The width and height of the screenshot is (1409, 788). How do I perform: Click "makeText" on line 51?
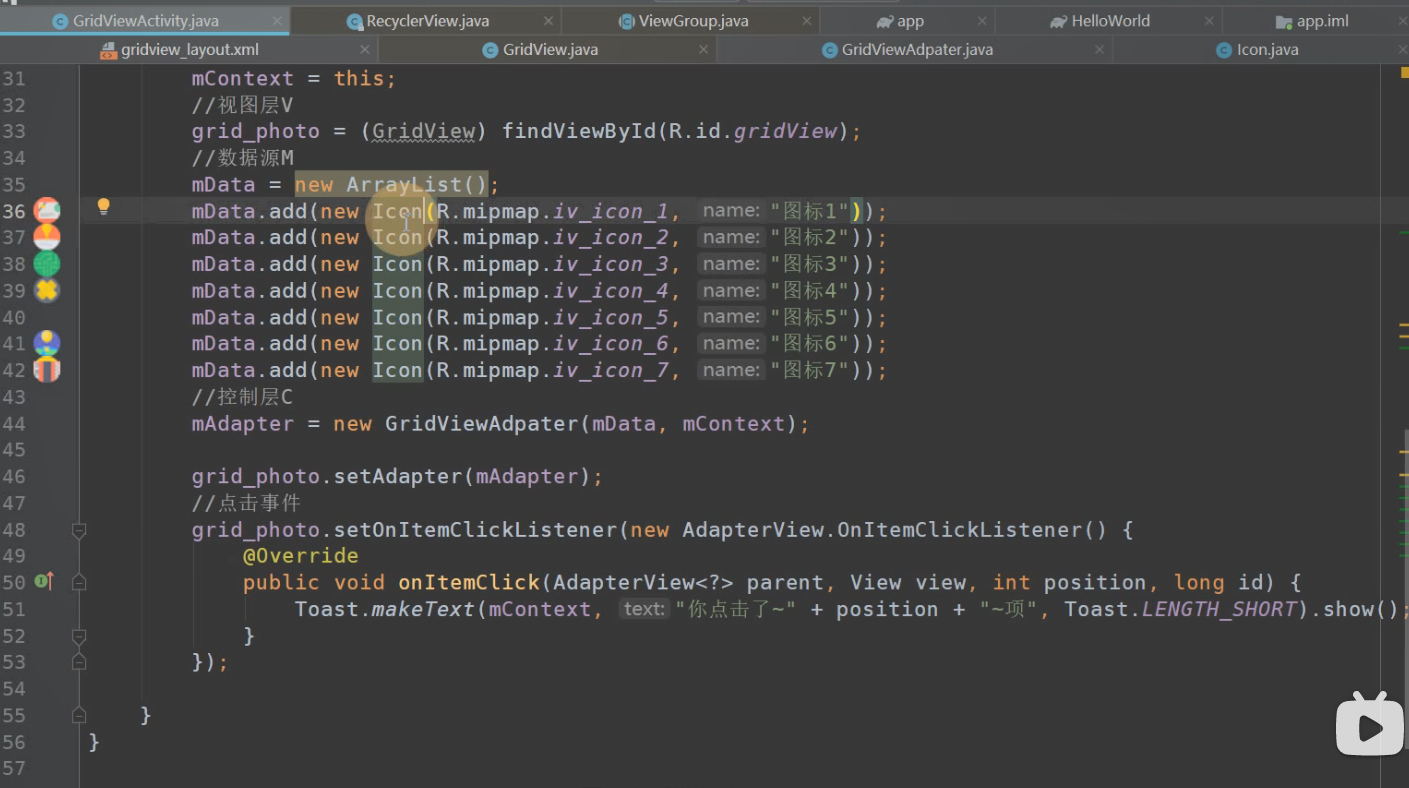click(423, 608)
